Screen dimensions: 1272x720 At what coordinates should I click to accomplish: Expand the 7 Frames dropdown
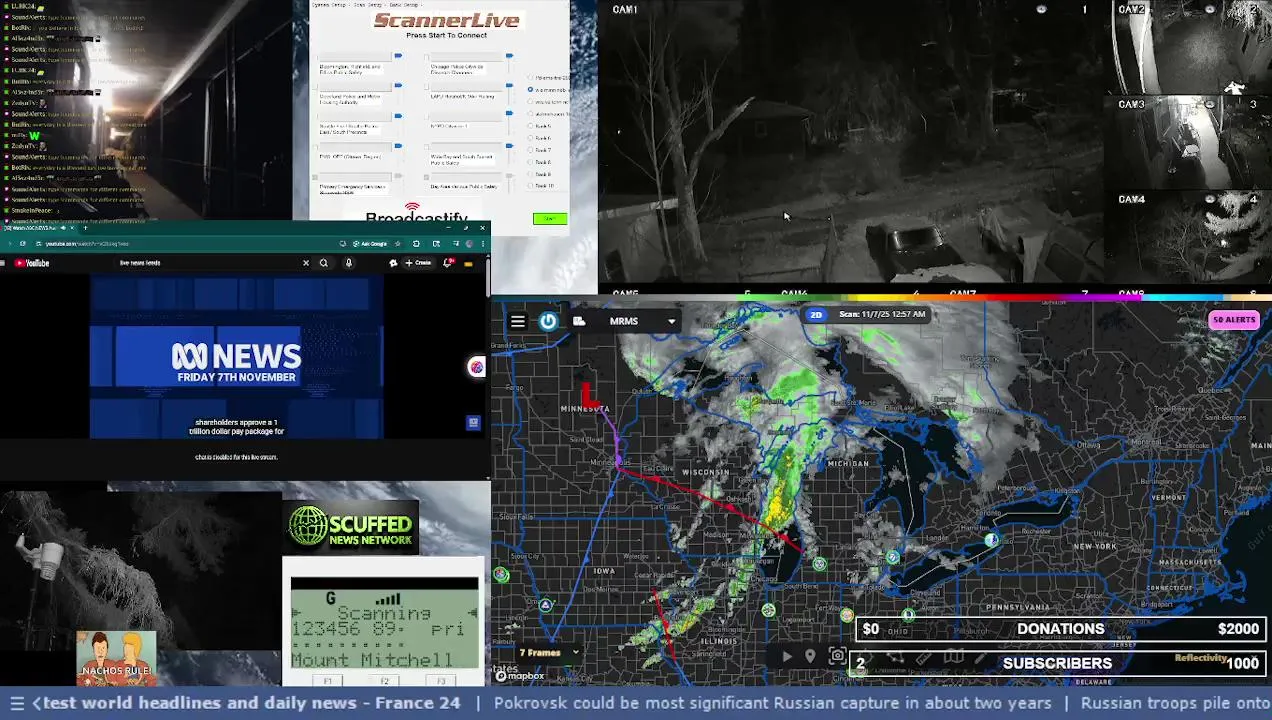(x=548, y=653)
